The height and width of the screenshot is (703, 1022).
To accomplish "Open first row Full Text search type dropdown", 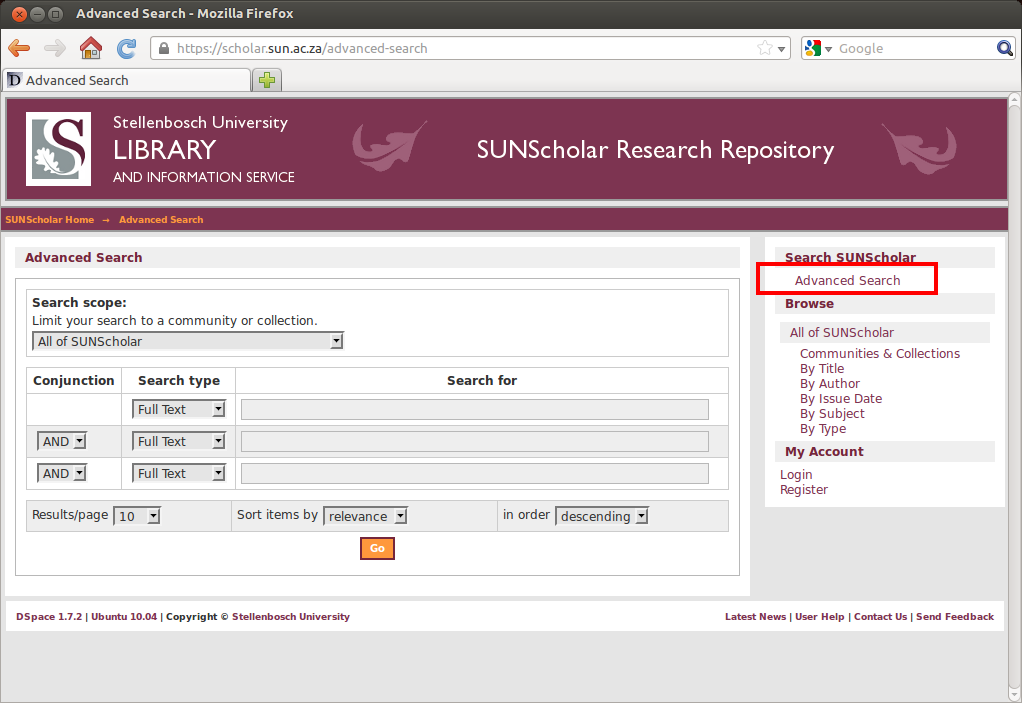I will pyautogui.click(x=179, y=409).
